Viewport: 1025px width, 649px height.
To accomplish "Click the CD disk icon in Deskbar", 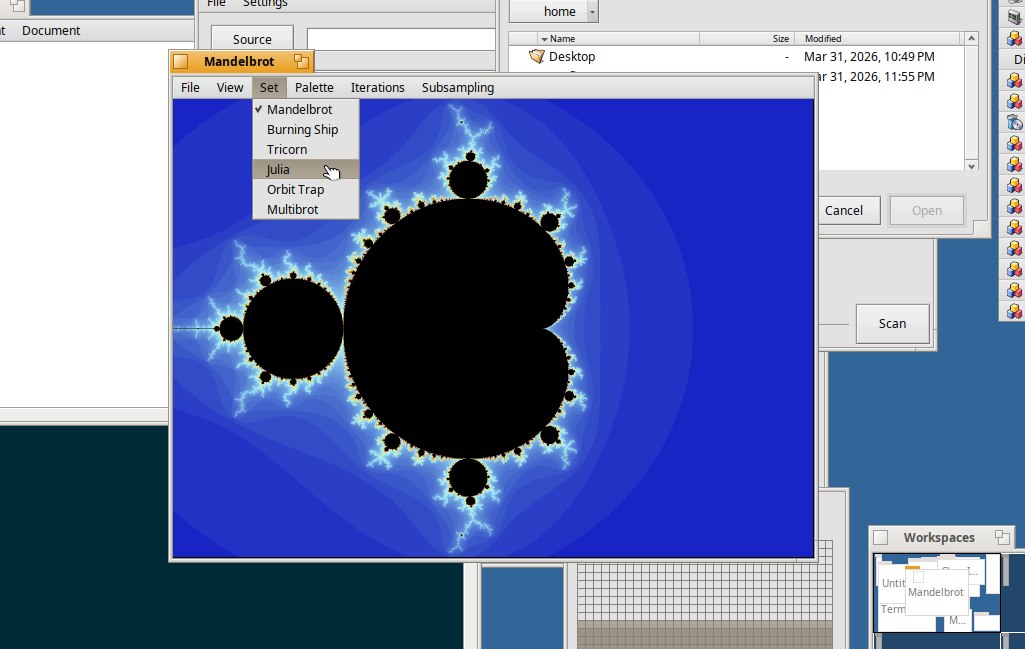I will click(1014, 122).
